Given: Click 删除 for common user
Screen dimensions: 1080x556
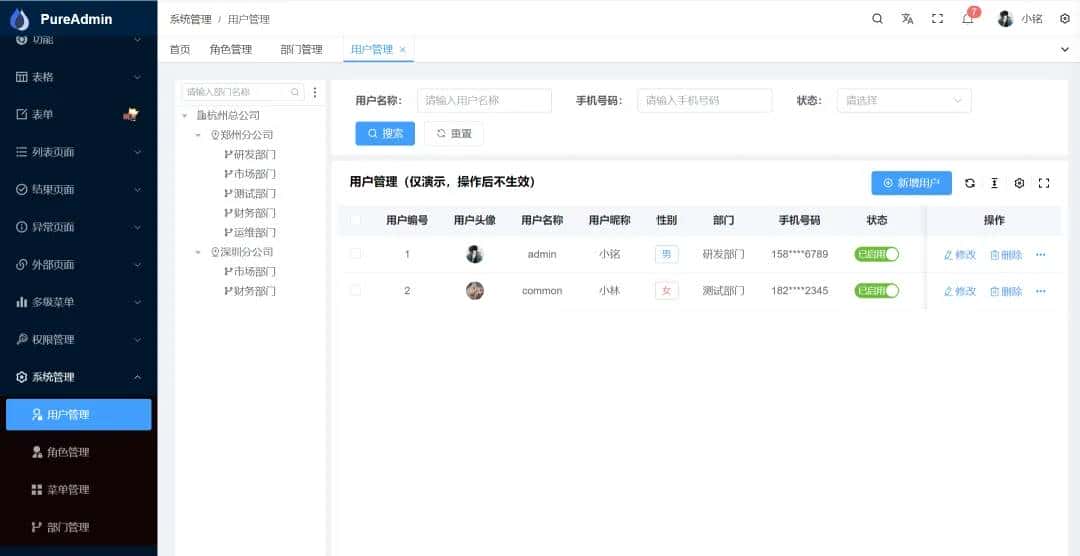Looking at the screenshot, I should click(1006, 291).
